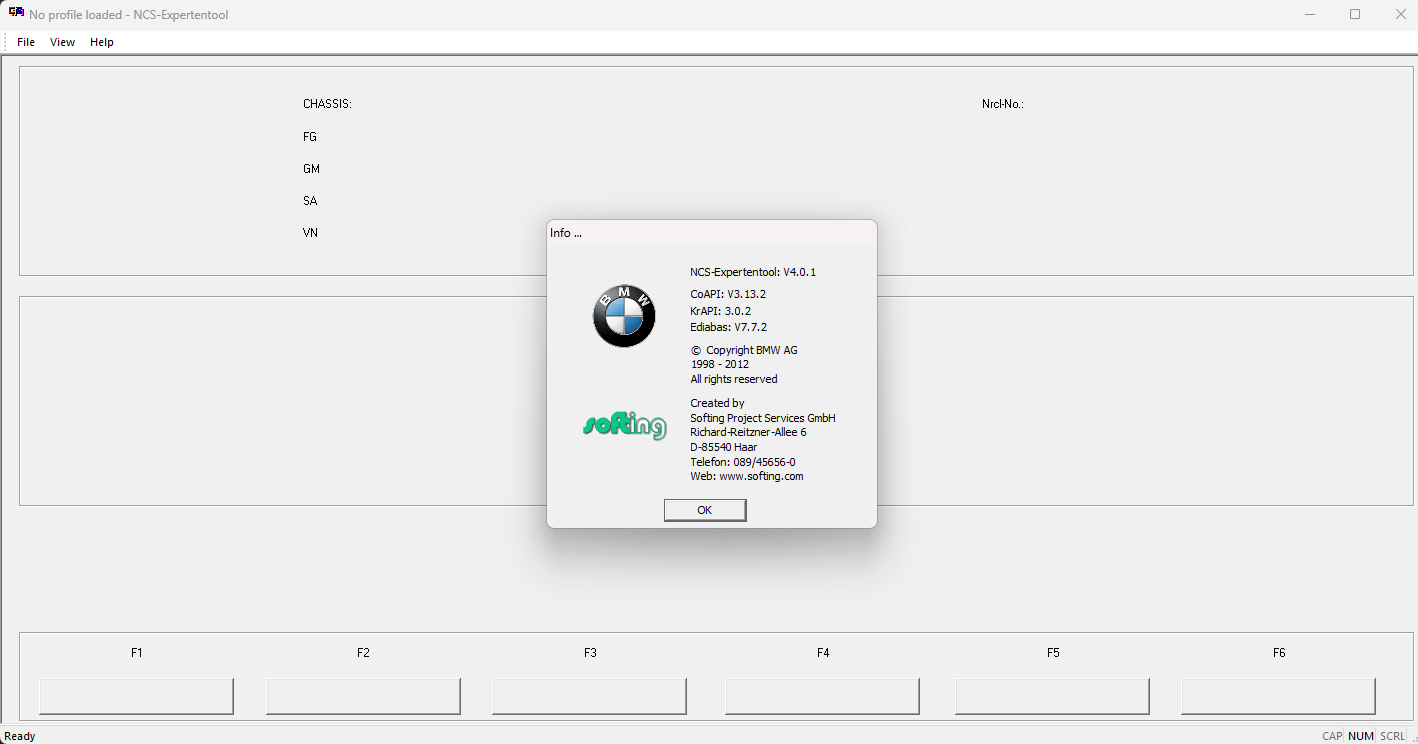The width and height of the screenshot is (1418, 744).
Task: Open the View menu
Action: pos(63,42)
